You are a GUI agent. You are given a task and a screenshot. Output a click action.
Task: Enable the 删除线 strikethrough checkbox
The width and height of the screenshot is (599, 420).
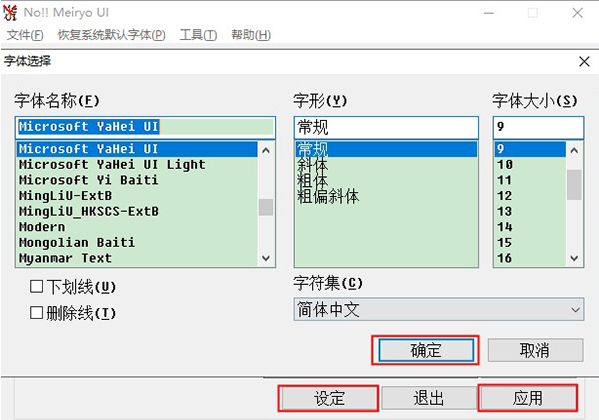pos(36,313)
